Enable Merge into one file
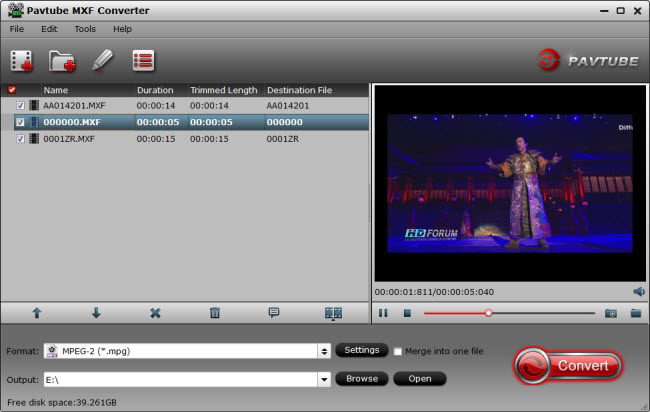Image resolution: width=650 pixels, height=412 pixels. (x=398, y=351)
